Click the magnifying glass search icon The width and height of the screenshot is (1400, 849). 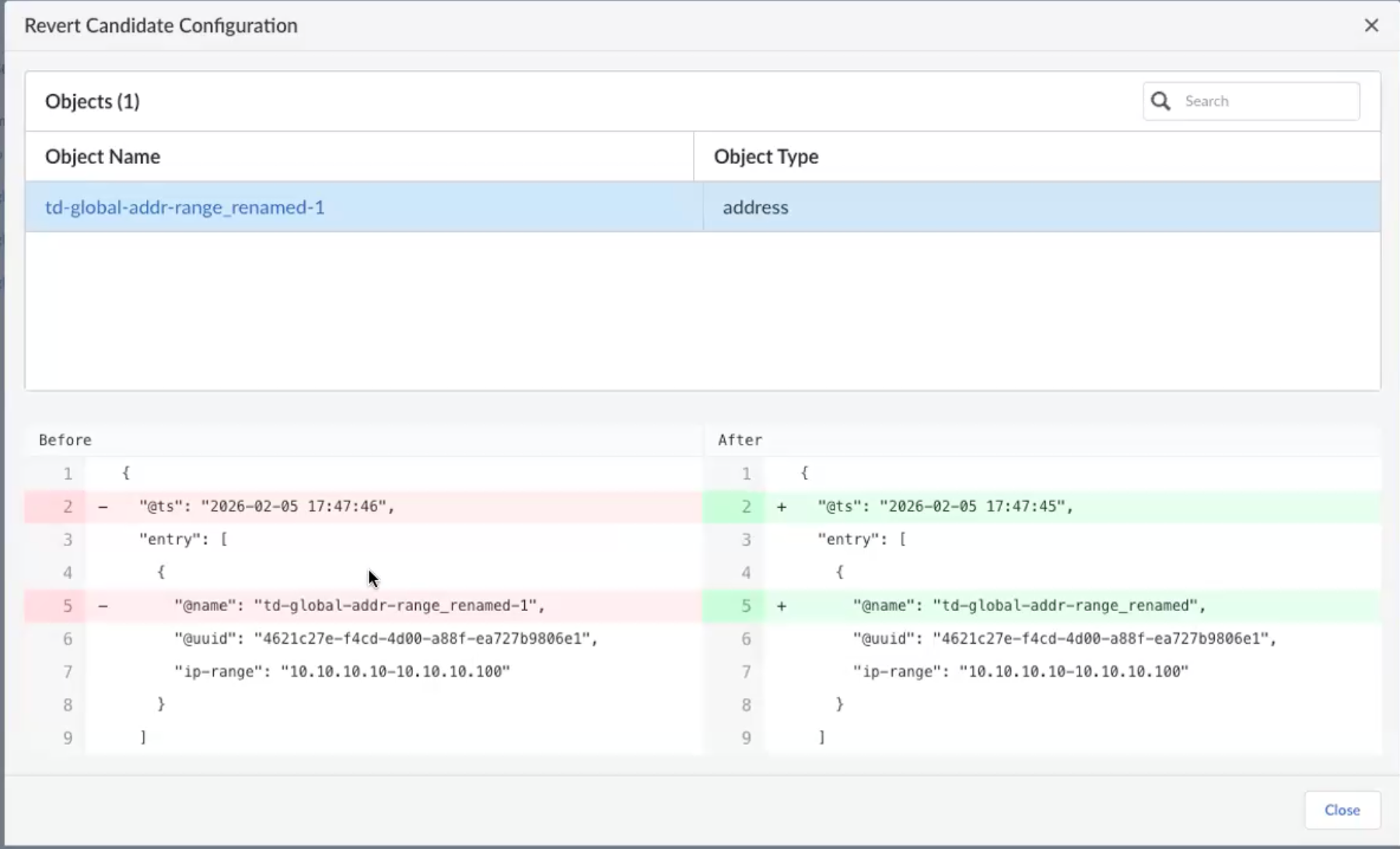tap(1160, 101)
